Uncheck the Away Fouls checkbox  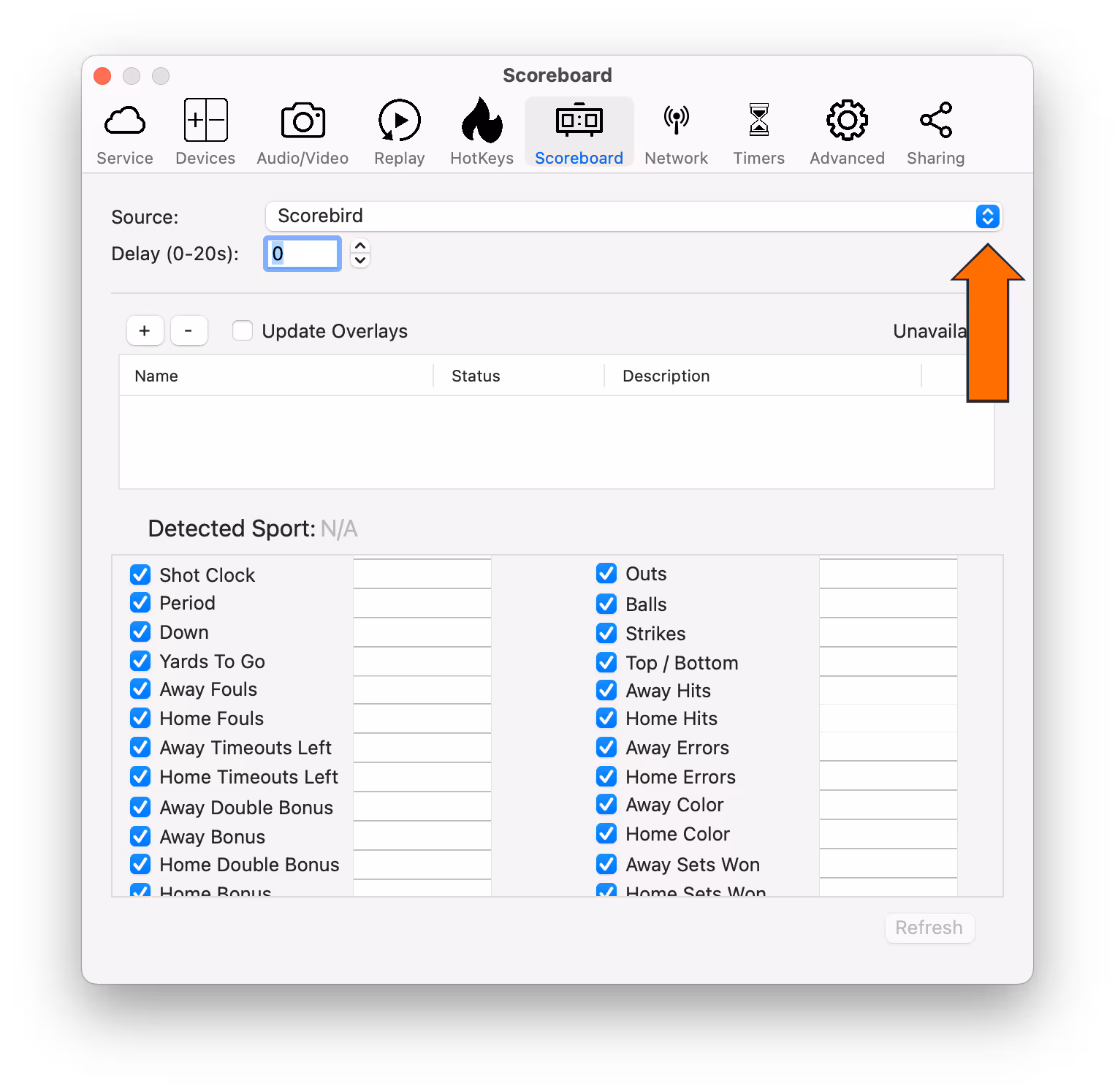pyautogui.click(x=140, y=689)
